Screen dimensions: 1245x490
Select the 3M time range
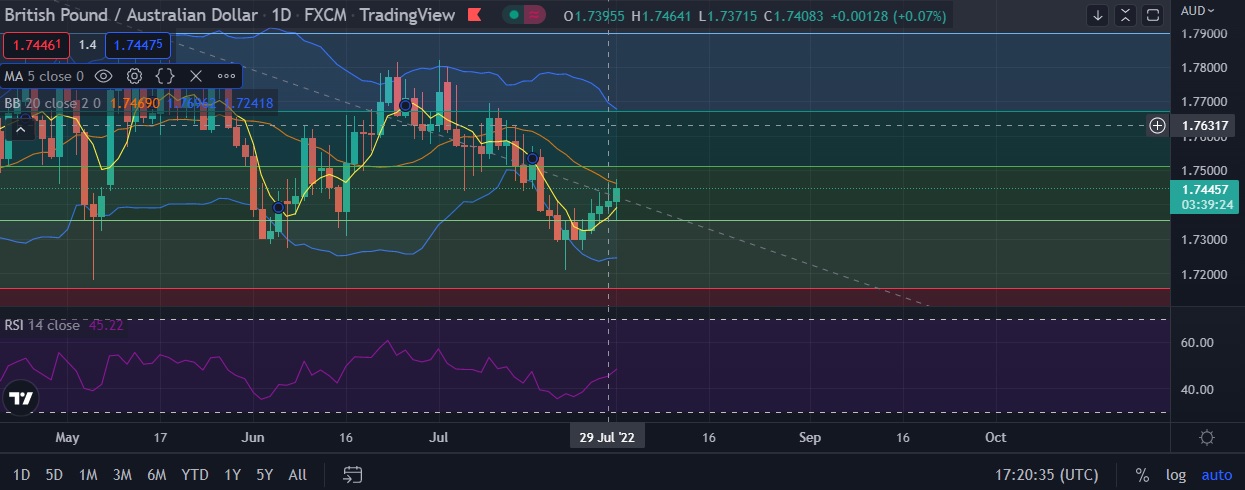tap(122, 474)
